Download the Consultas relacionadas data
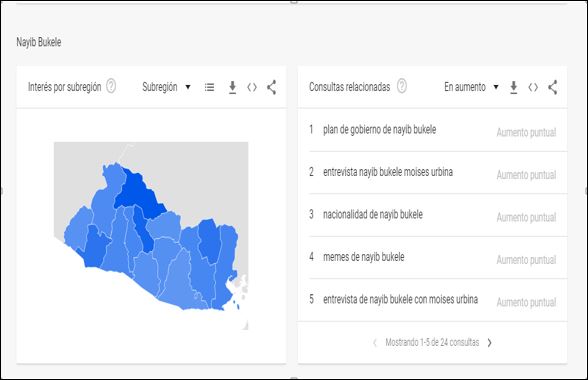The width and height of the screenshot is (588, 380). 514,87
